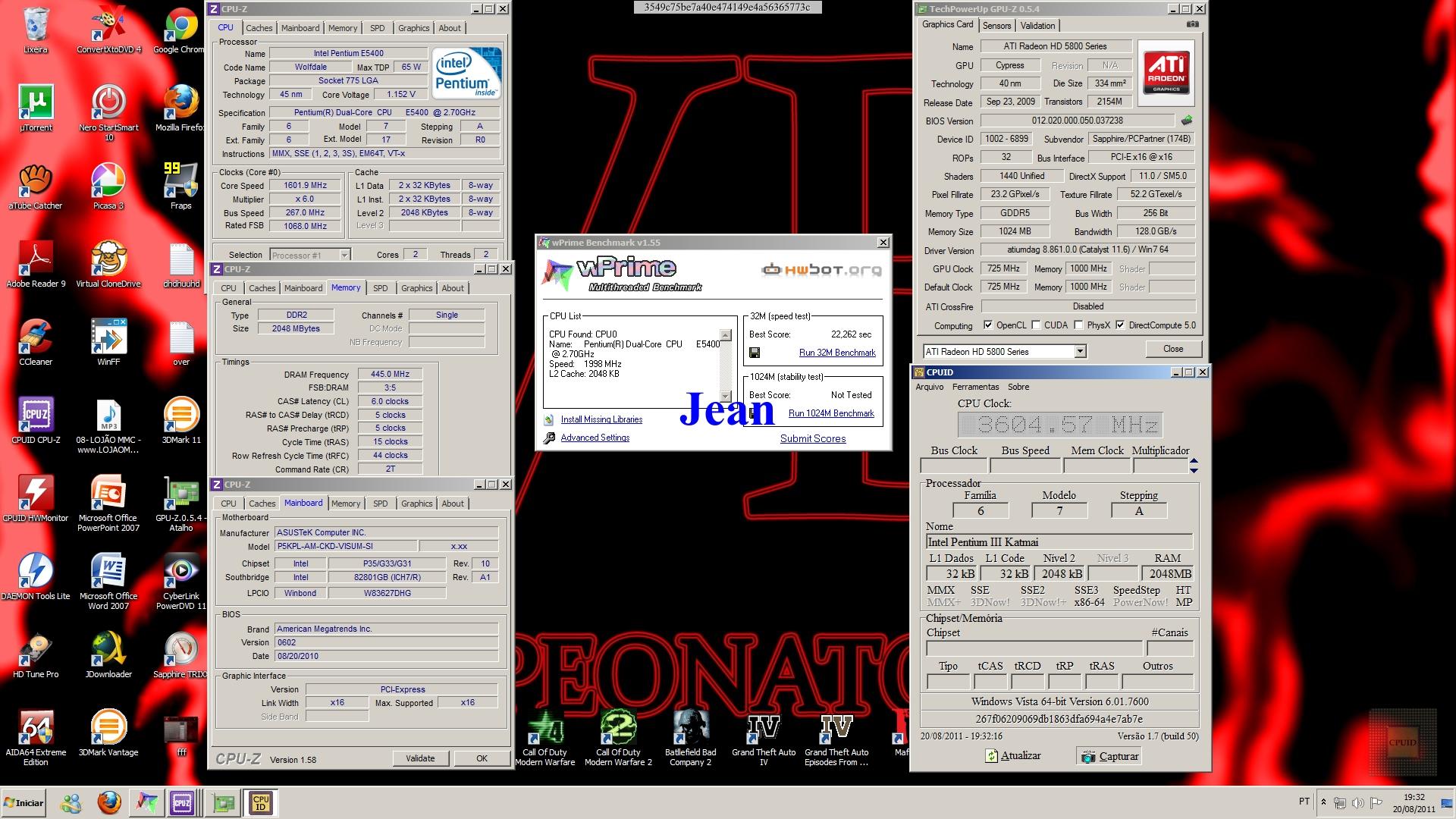The image size is (1456, 819).
Task: Click OK button in CPU-Z
Action: pos(482,758)
